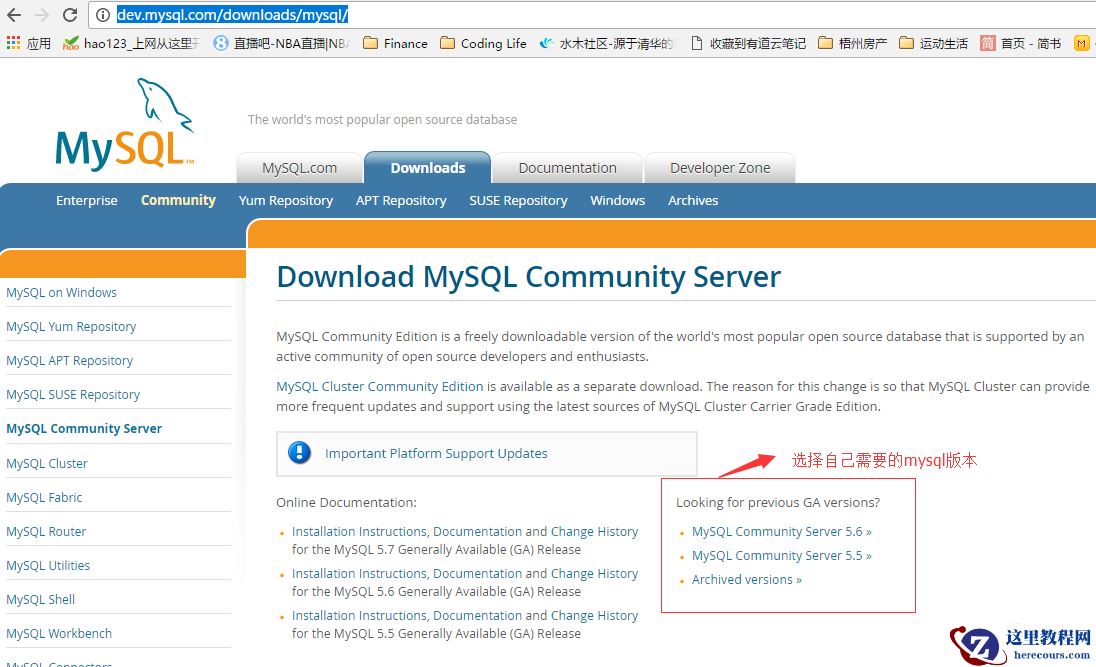Open MySQL Cluster in sidebar

pos(47,464)
